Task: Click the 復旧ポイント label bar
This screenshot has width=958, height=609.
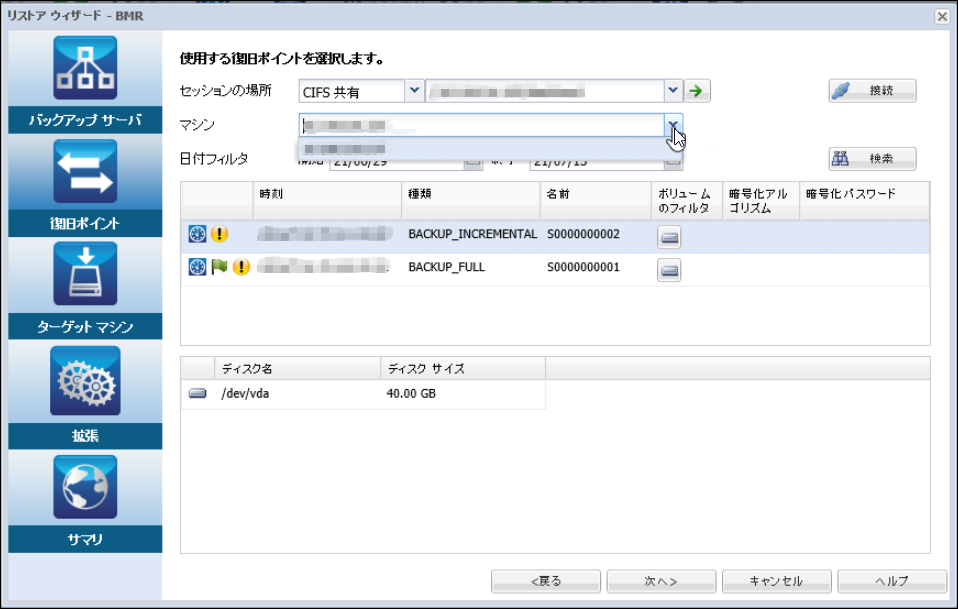Action: pos(85,224)
